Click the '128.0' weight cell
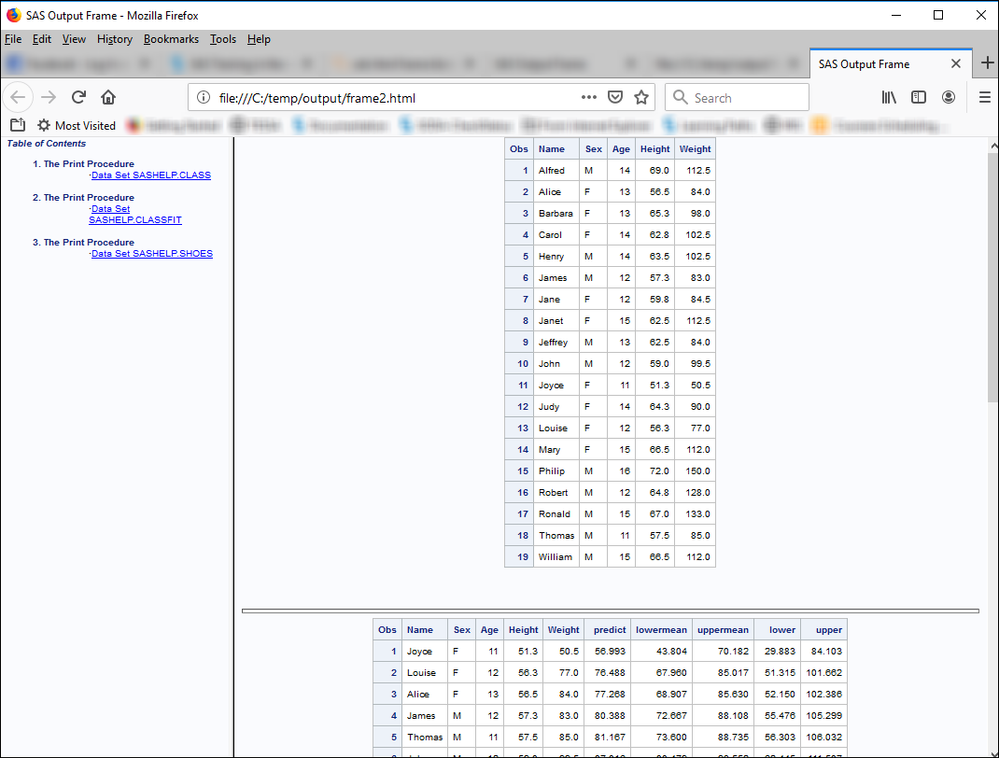 tap(694, 492)
